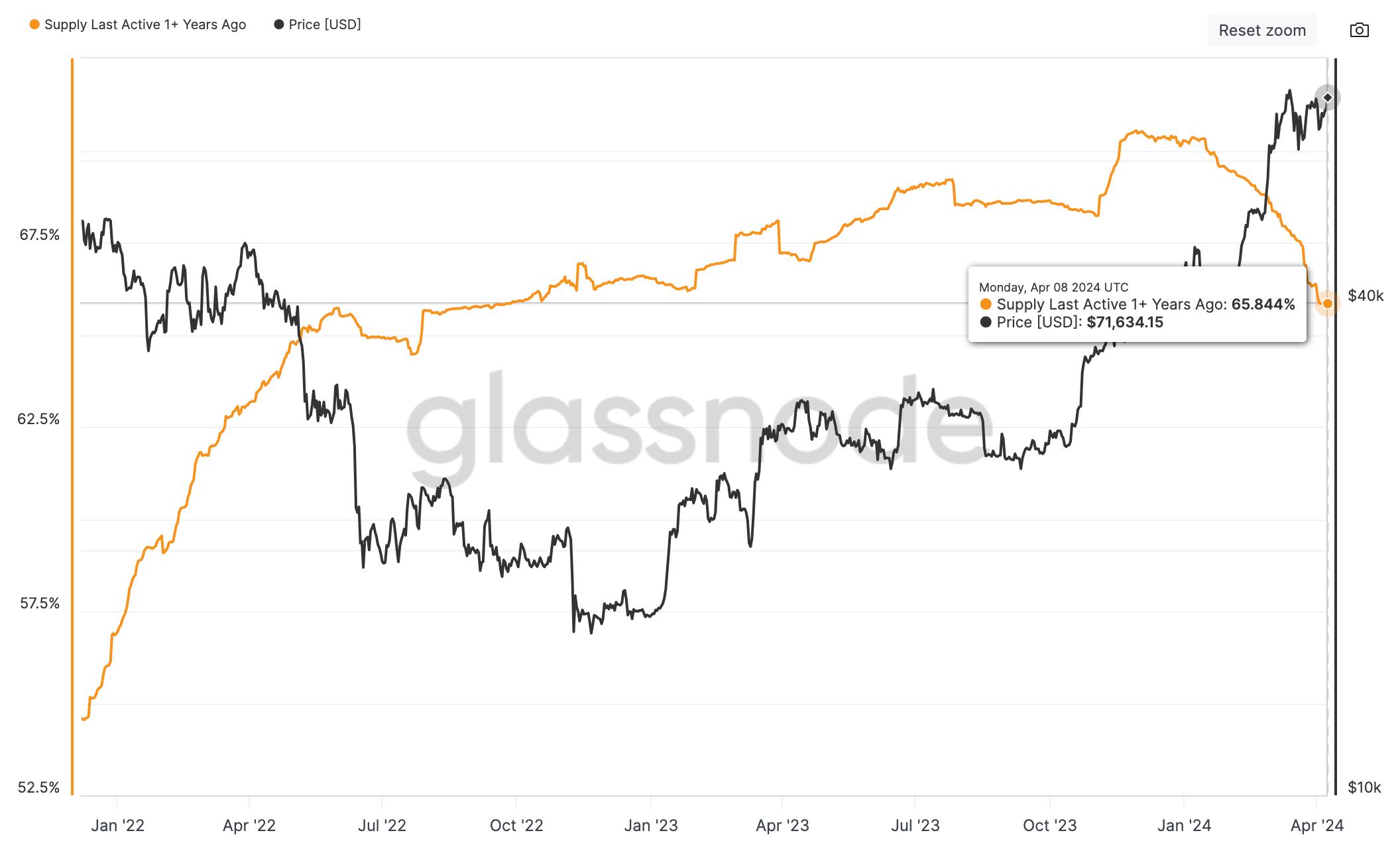The width and height of the screenshot is (1400, 845).
Task: Click the camera screenshot icon
Action: (1358, 30)
